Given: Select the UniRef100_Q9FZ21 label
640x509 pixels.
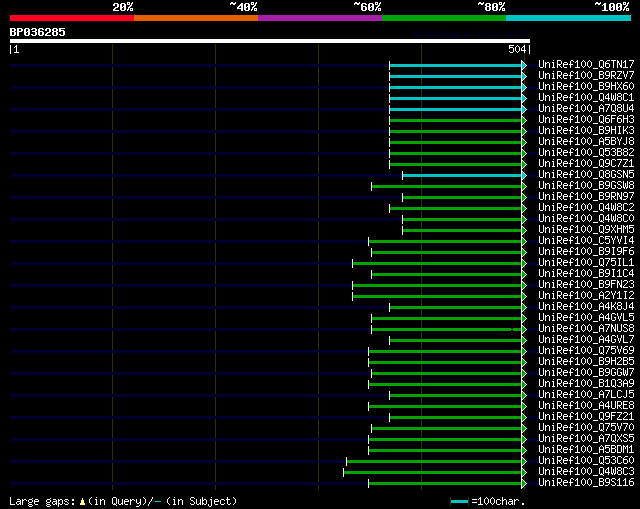Looking at the screenshot, I should [586, 417].
